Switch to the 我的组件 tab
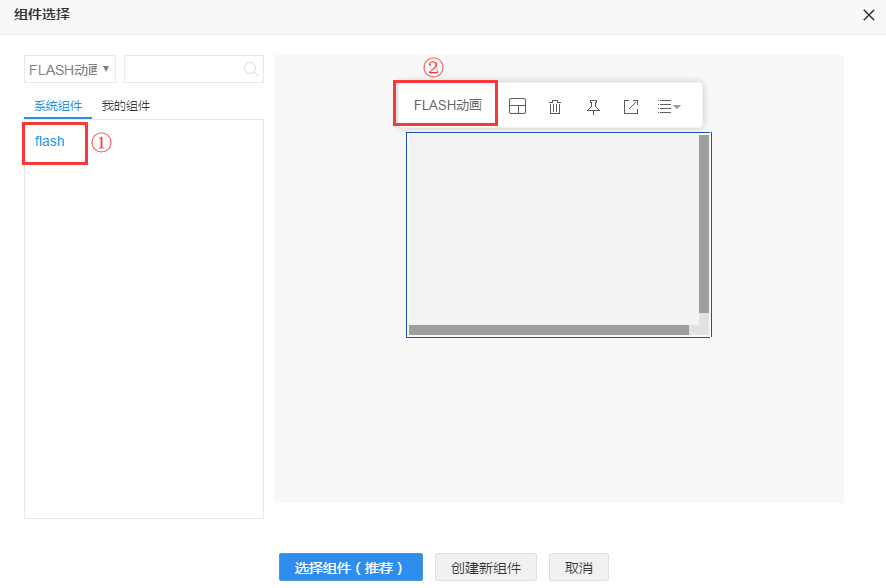The width and height of the screenshot is (886, 588). 126,106
